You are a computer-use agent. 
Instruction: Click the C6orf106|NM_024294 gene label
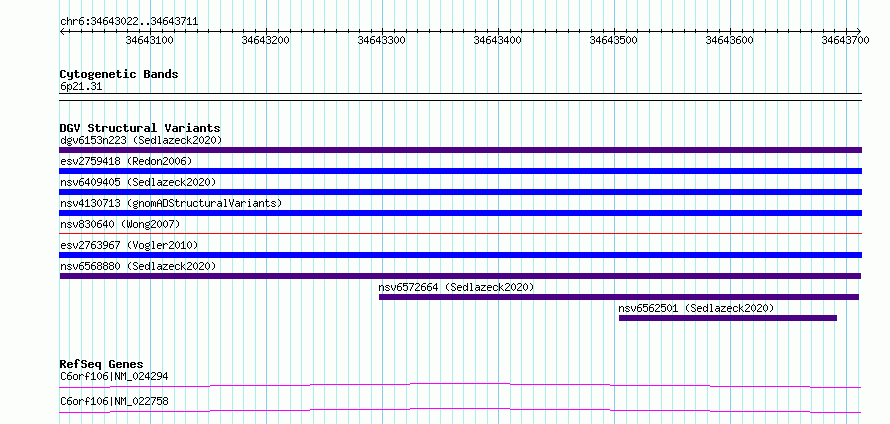point(114,376)
